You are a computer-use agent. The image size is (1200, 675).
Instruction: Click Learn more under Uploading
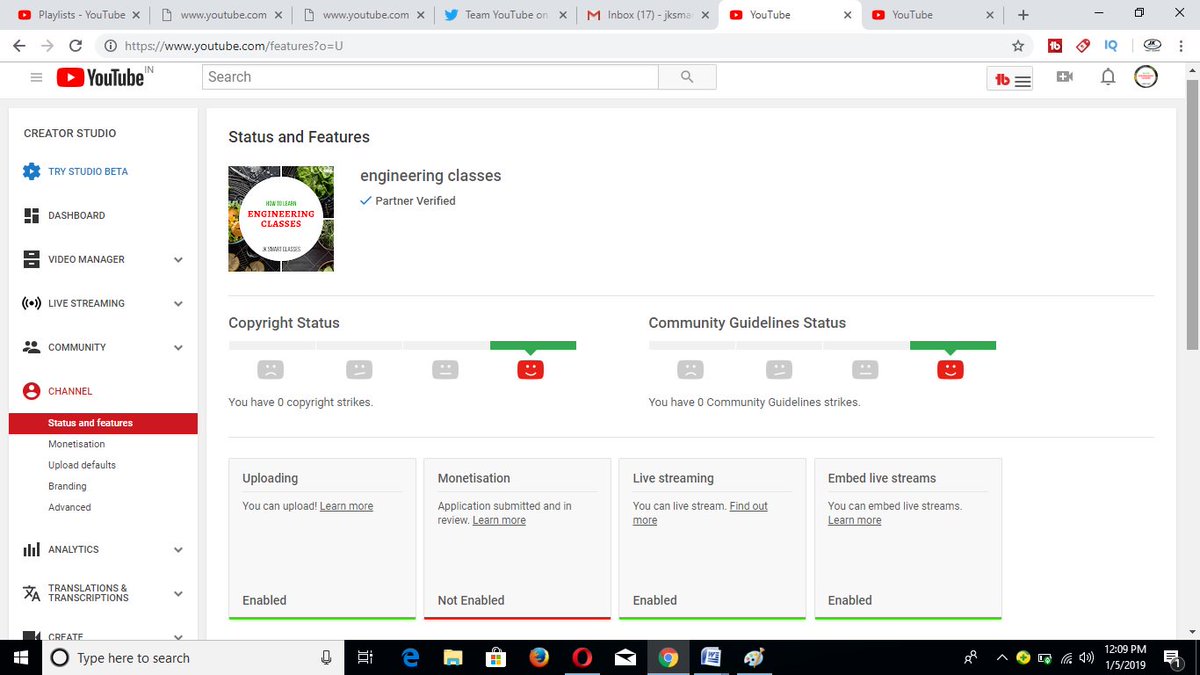click(x=346, y=506)
